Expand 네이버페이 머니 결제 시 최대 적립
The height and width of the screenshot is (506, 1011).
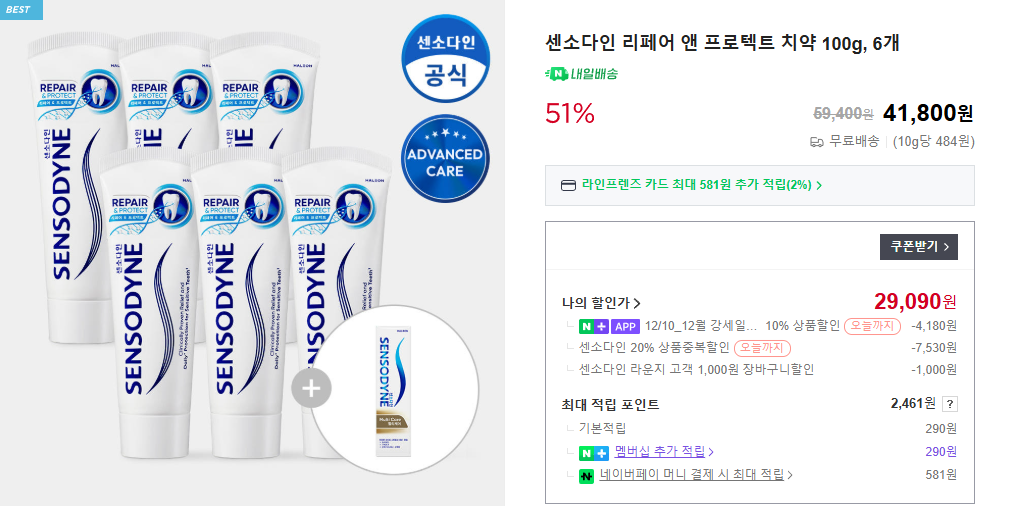696,475
